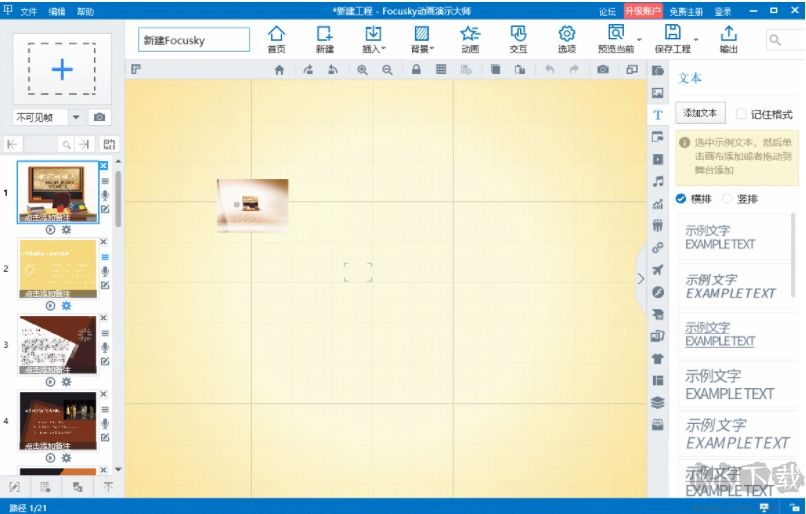Open the chart tool in right sidebar
806x514 pixels.
(x=657, y=204)
